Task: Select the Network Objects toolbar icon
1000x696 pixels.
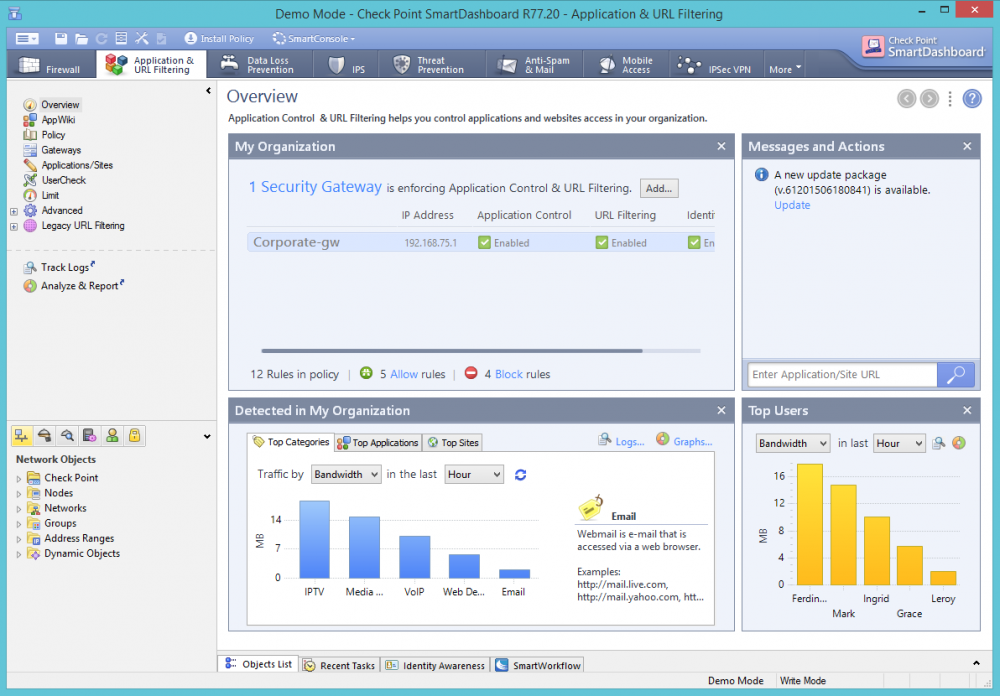Action: tap(22, 436)
